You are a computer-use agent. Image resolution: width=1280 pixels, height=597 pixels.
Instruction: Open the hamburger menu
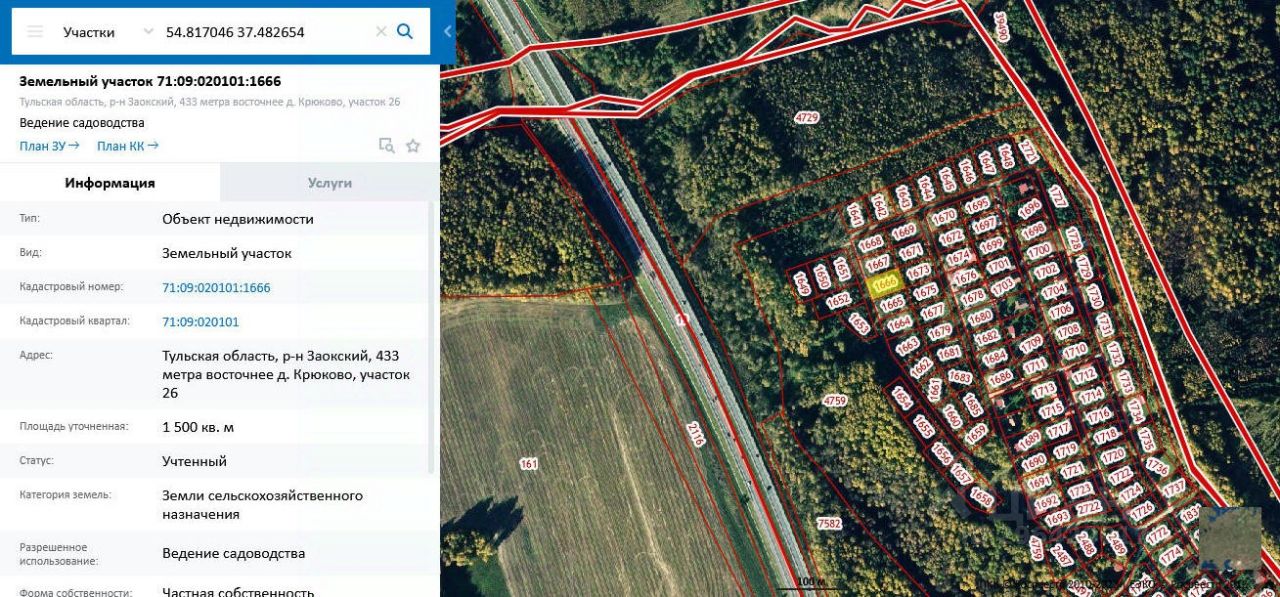point(35,32)
